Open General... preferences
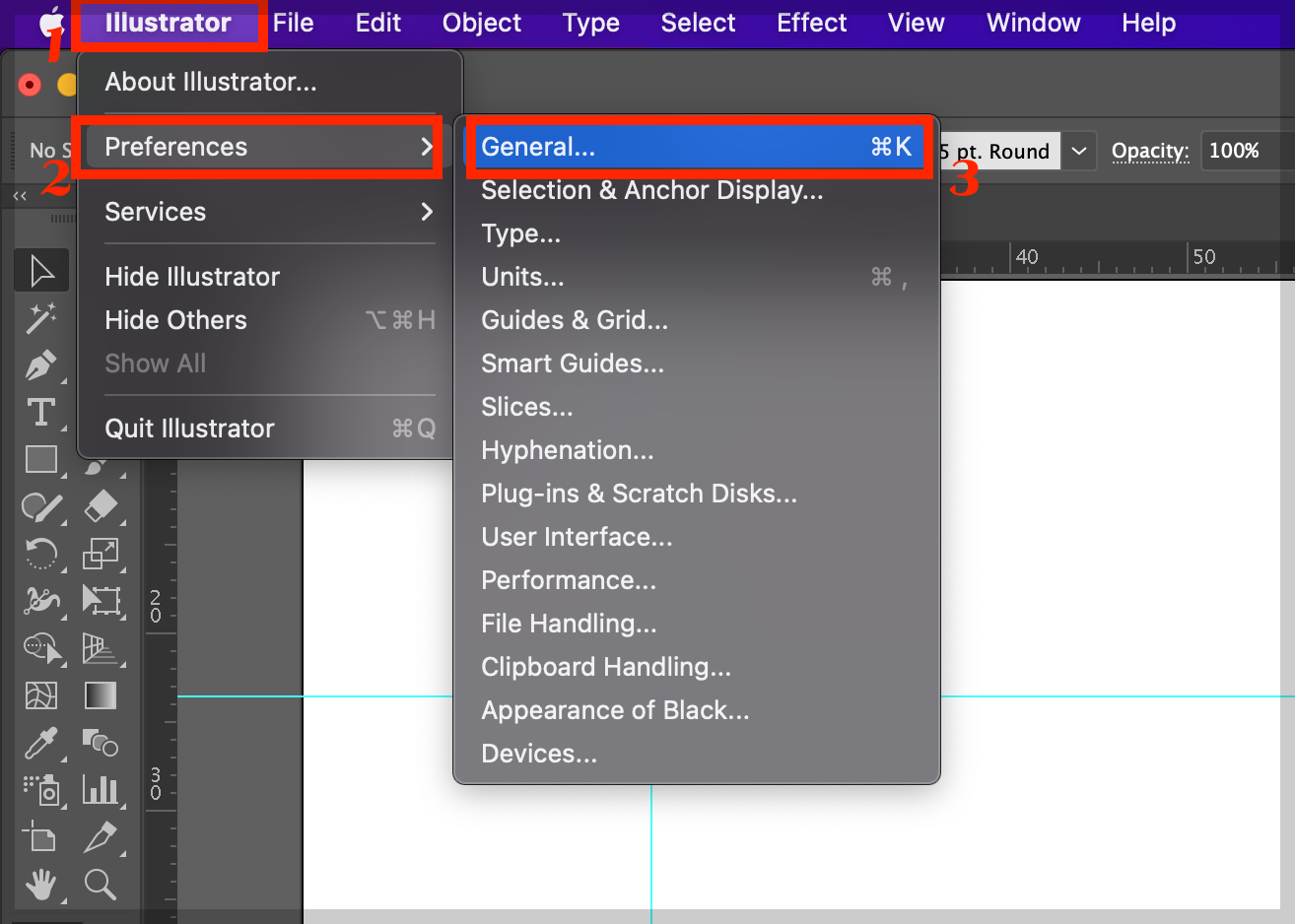 coord(698,147)
